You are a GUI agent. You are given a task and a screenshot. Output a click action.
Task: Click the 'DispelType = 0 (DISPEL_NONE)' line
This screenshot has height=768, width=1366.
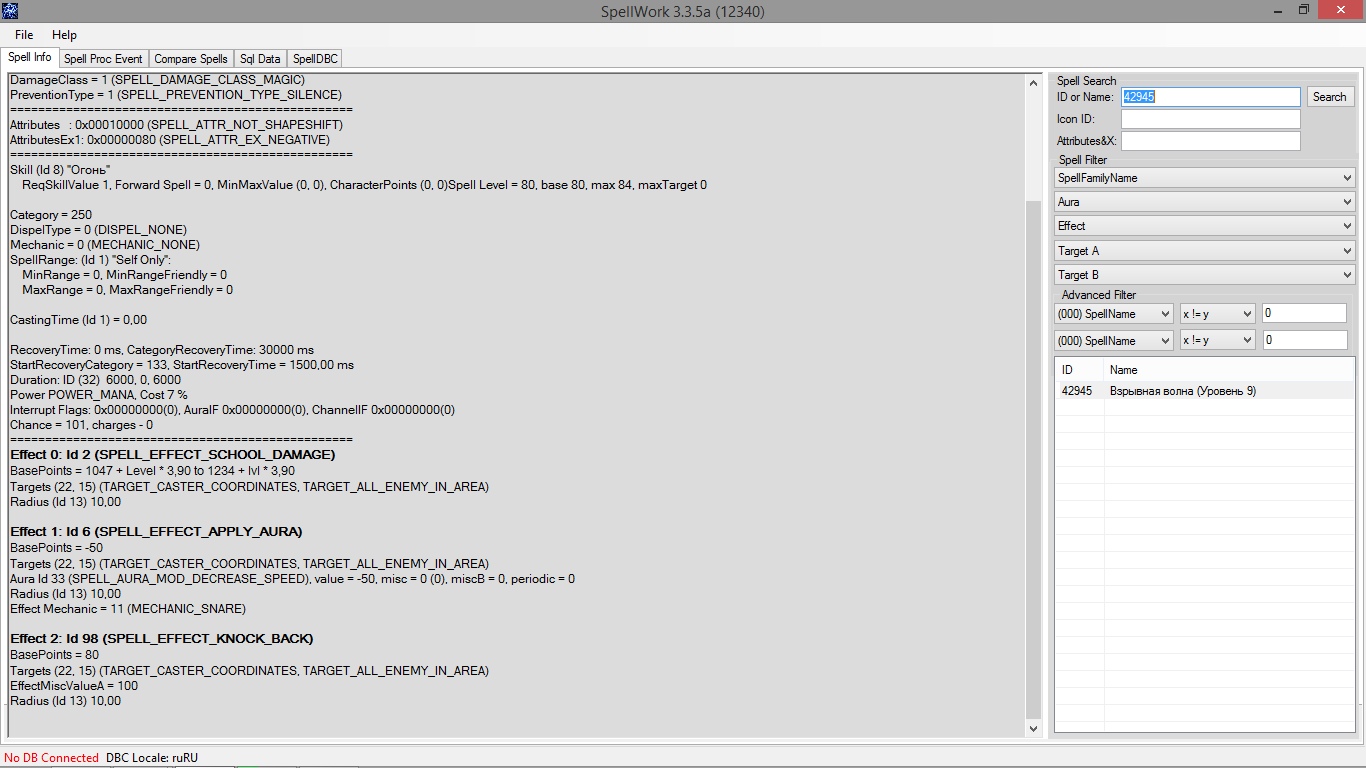(98, 230)
